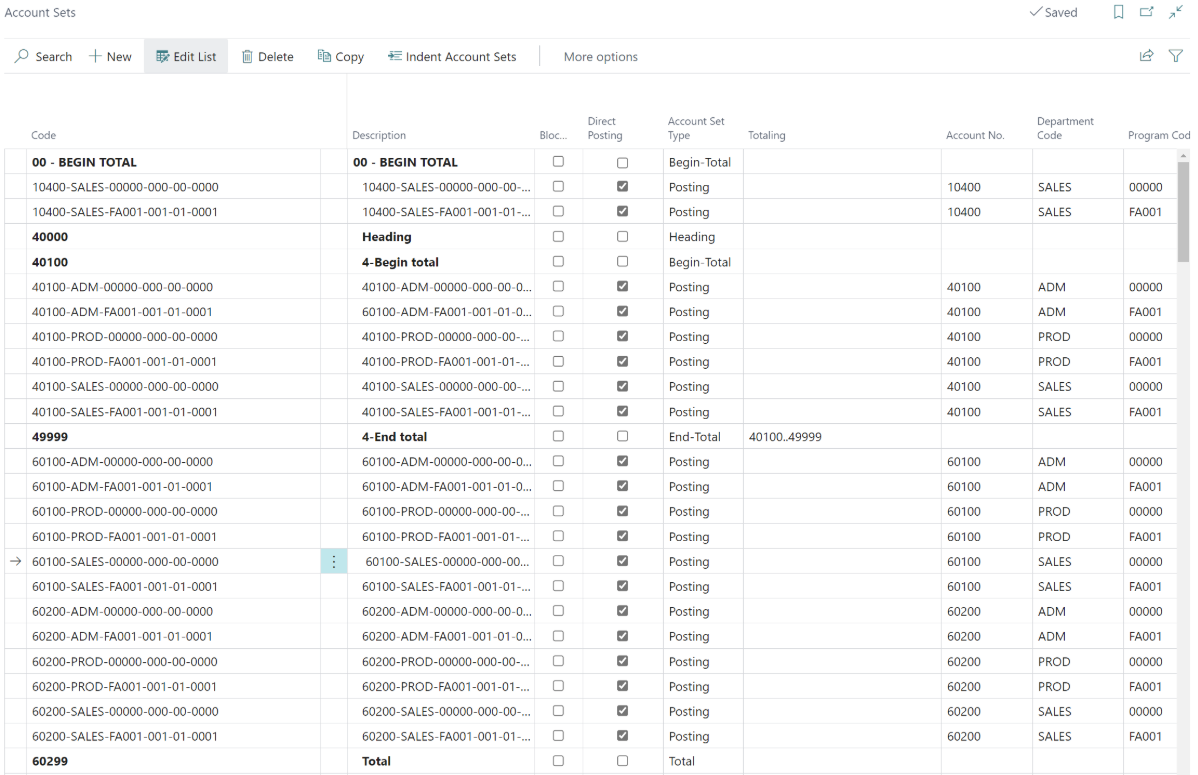Click the vertical scrollbar thumb of the list
1198x775 pixels.
click(1184, 210)
